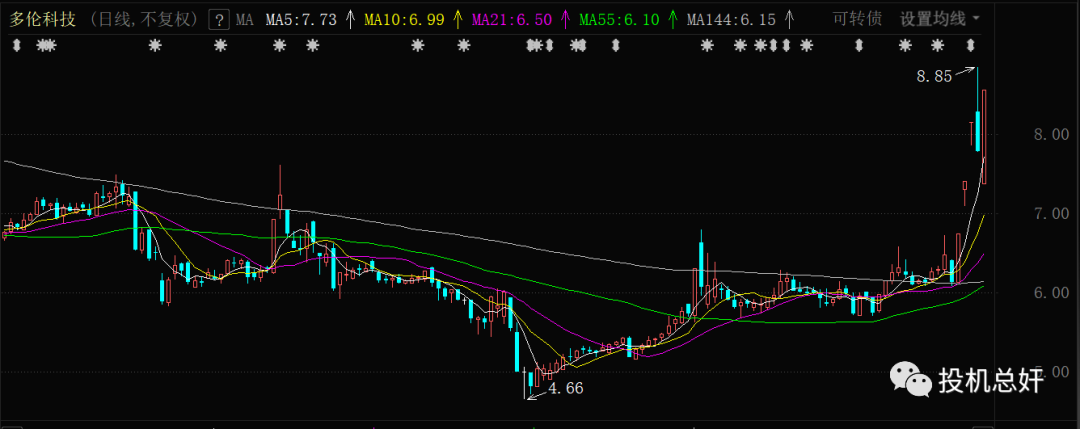
Task: Select the yellow MA10:6.99 indicator label
Action: coord(407,19)
